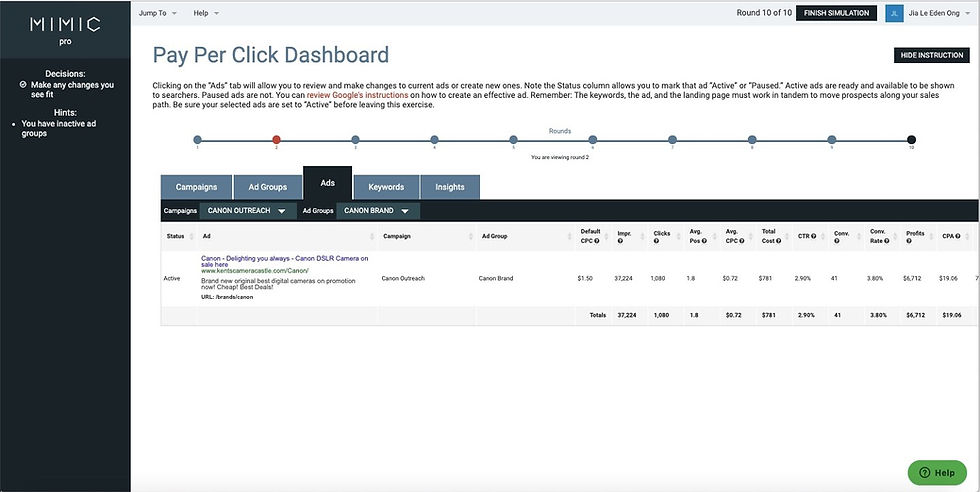The image size is (980, 492).
Task: Select the Ads tab
Action: tap(328, 183)
